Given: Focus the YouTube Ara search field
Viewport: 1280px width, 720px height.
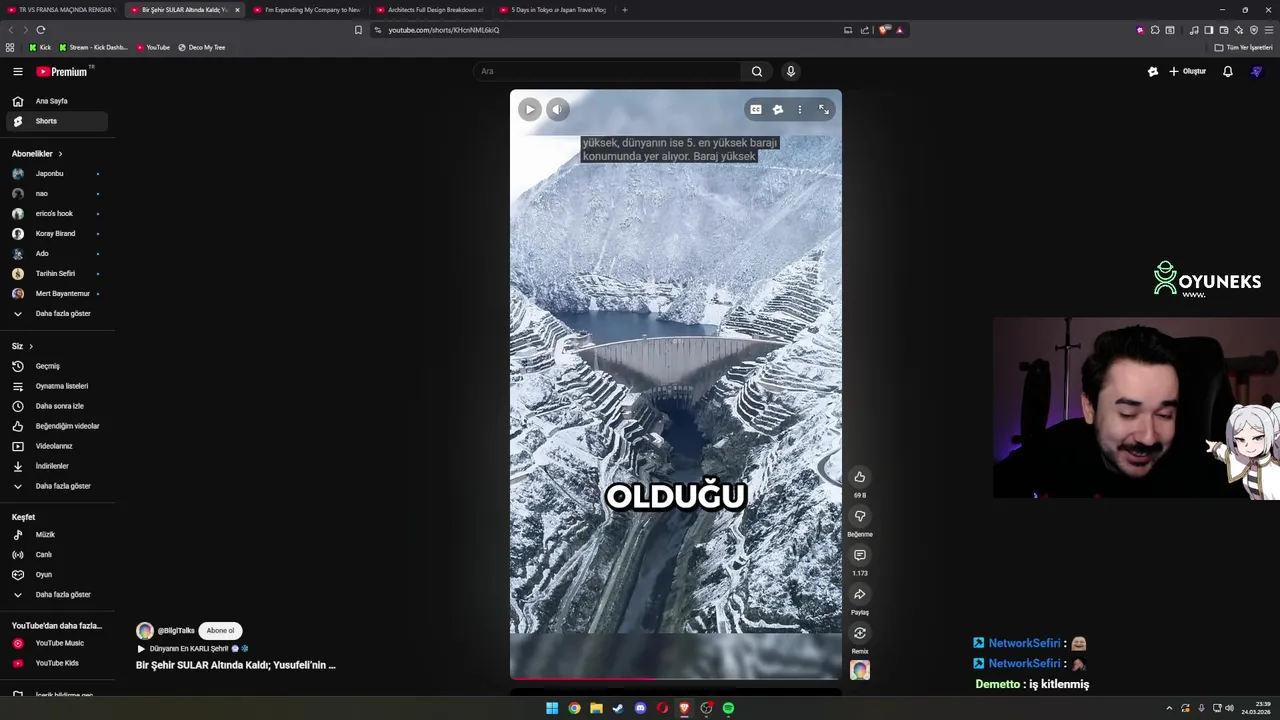Looking at the screenshot, I should [x=608, y=71].
